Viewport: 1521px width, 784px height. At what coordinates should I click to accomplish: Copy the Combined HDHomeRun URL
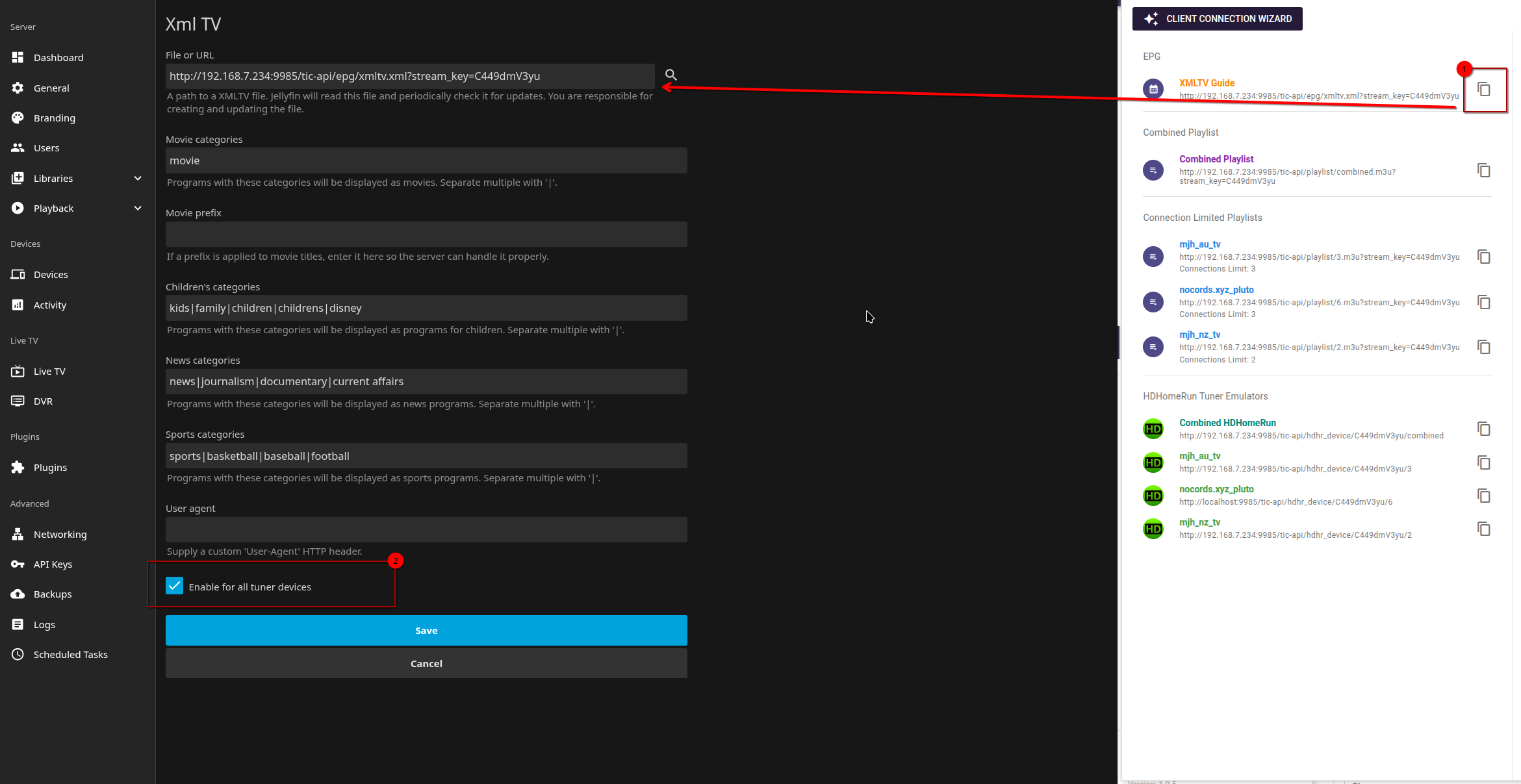click(1485, 429)
